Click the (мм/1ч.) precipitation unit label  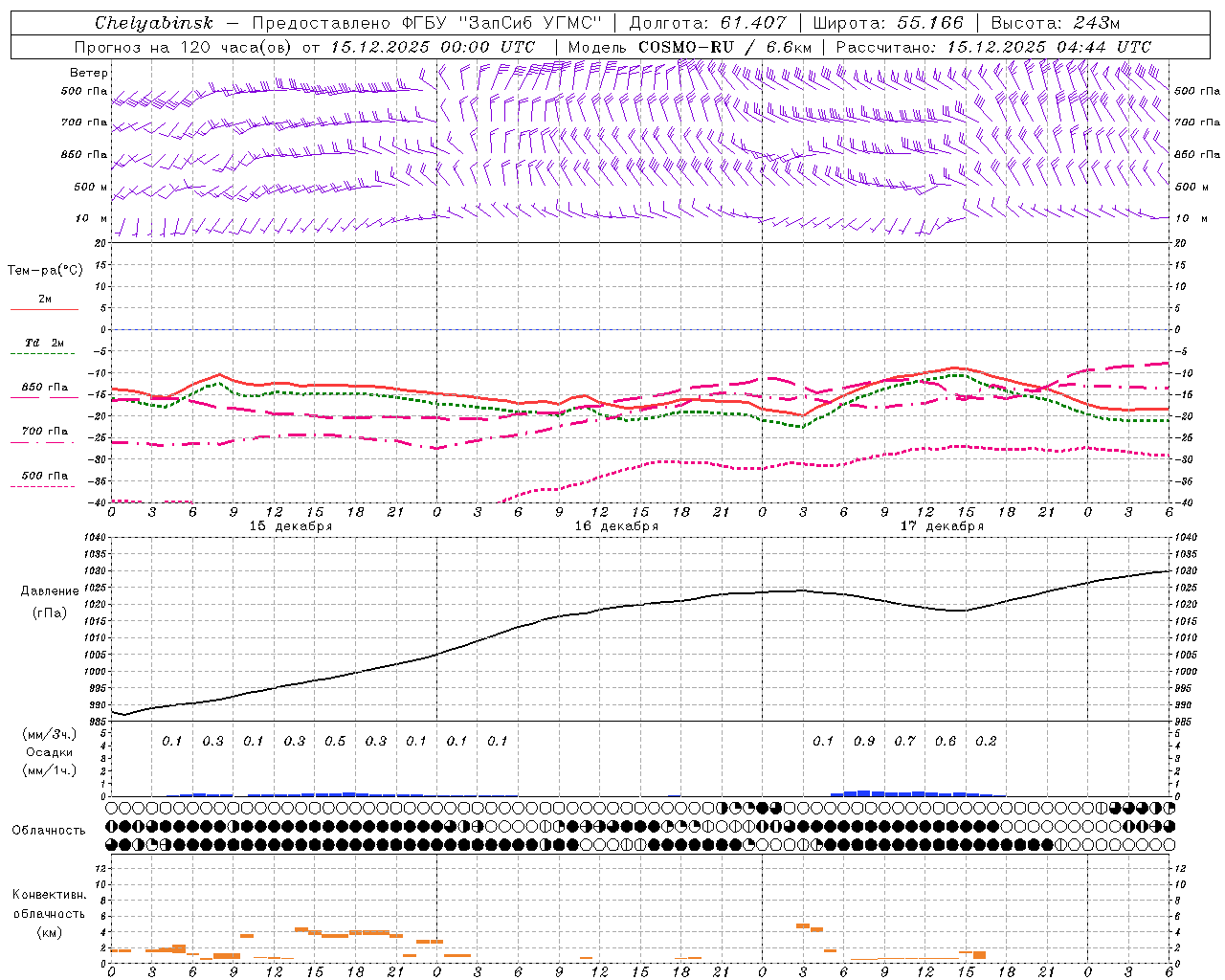tap(50, 770)
